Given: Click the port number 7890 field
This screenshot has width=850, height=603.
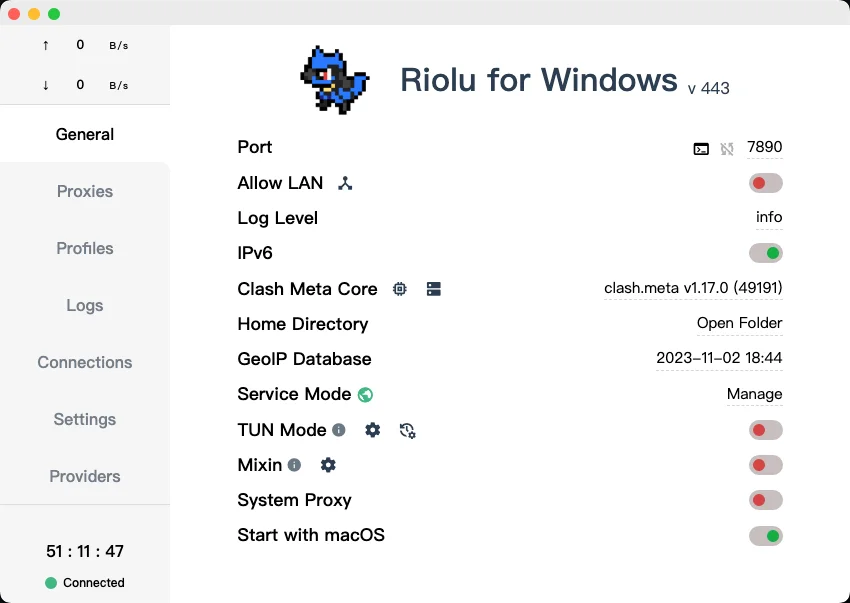Looking at the screenshot, I should [764, 147].
